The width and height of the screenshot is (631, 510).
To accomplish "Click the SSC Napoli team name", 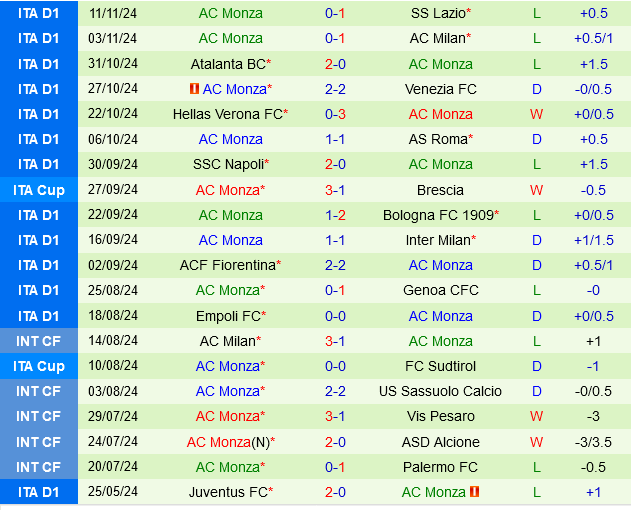I will pyautogui.click(x=228, y=164).
